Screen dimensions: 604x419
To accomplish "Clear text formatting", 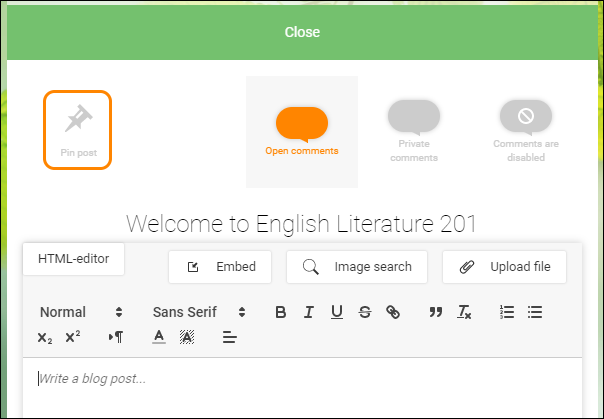I will click(x=464, y=312).
